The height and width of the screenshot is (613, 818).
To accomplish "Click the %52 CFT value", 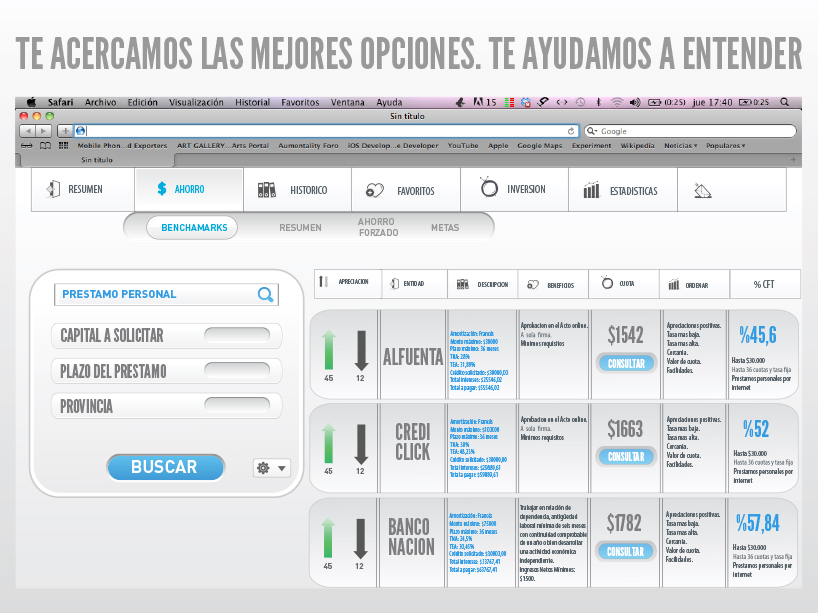I will point(756,429).
